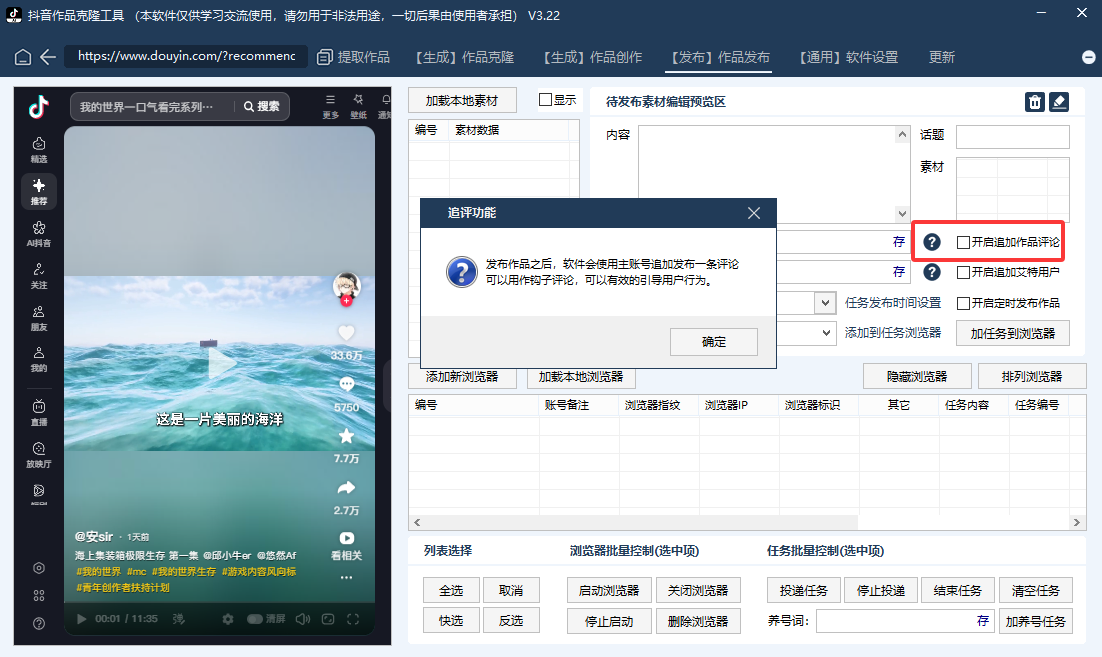Click the 全选 button
This screenshot has width=1102, height=657.
(451, 590)
